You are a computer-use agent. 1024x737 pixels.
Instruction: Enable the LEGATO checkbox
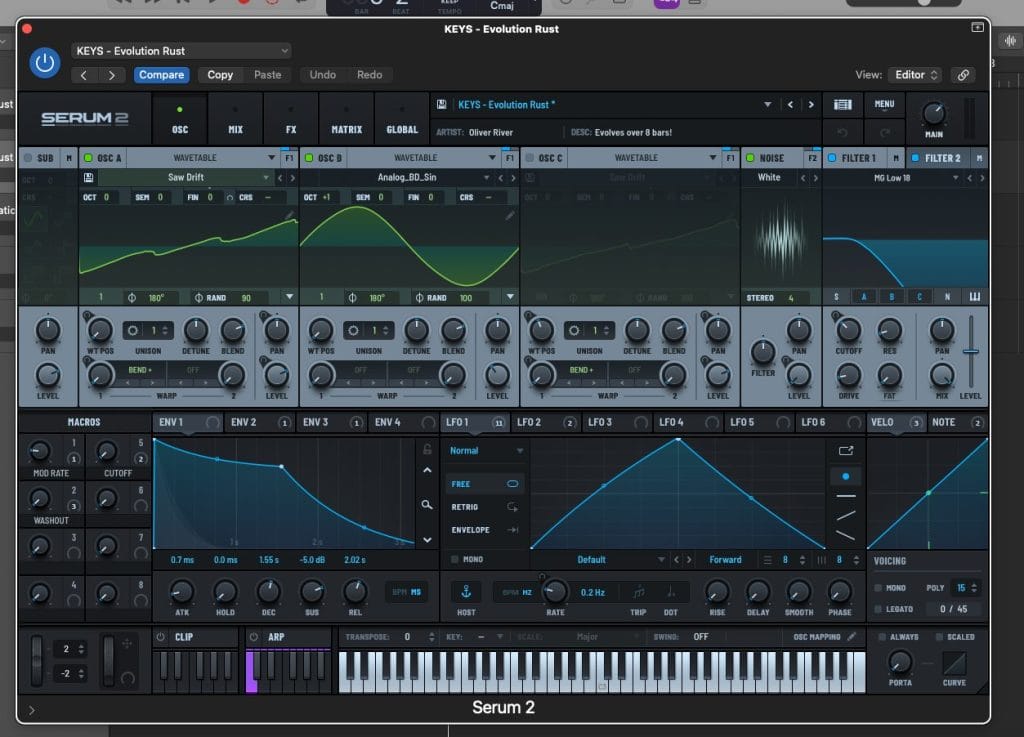click(x=878, y=609)
